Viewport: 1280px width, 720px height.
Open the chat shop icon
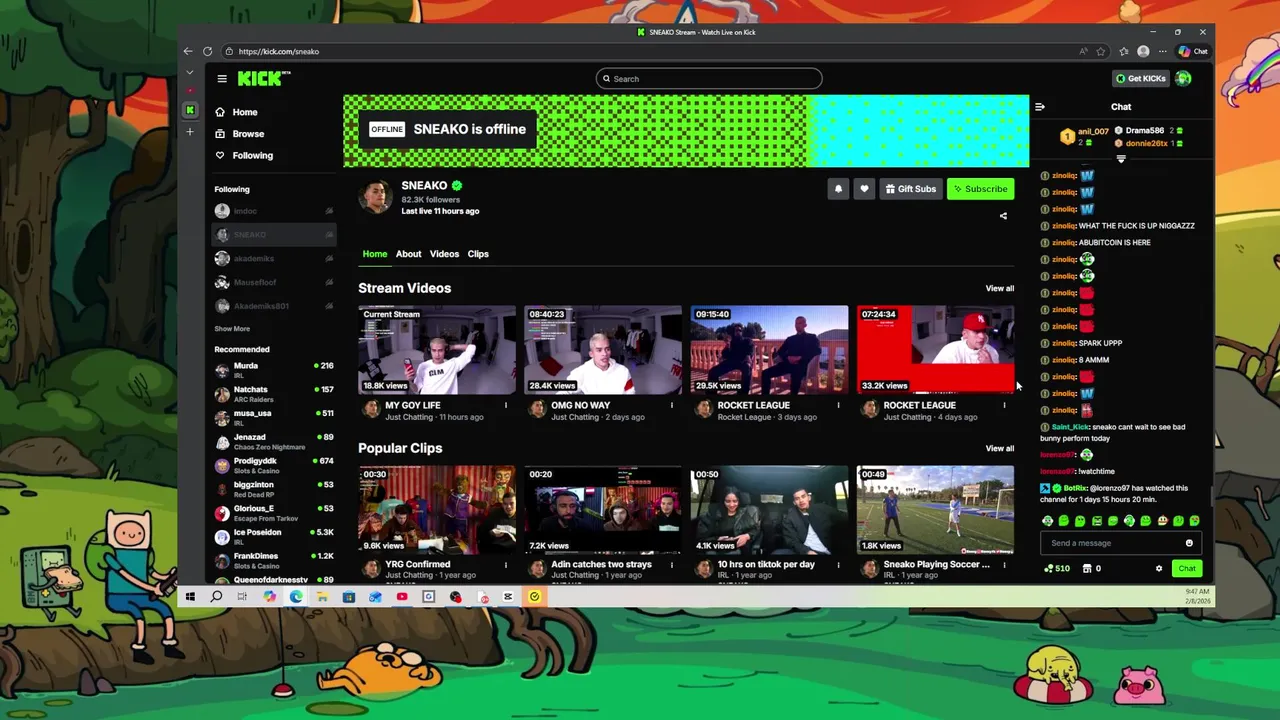[x=1087, y=569]
